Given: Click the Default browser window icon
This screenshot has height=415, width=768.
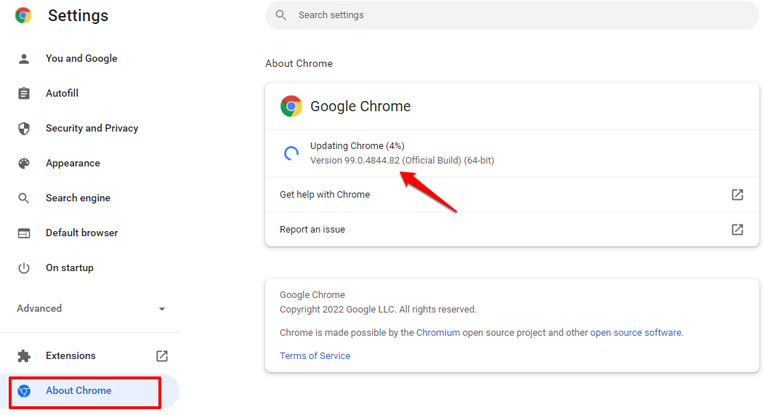Looking at the screenshot, I should (x=24, y=233).
